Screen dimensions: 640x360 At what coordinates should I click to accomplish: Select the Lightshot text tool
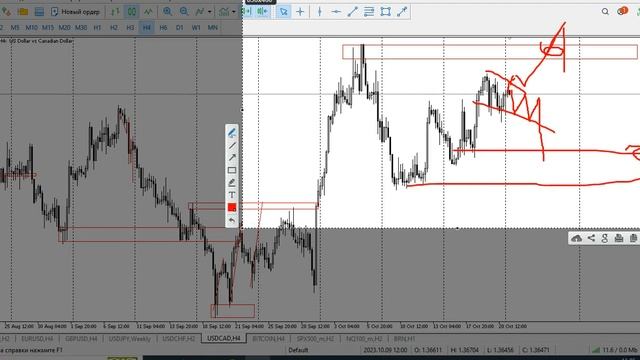[x=232, y=195]
